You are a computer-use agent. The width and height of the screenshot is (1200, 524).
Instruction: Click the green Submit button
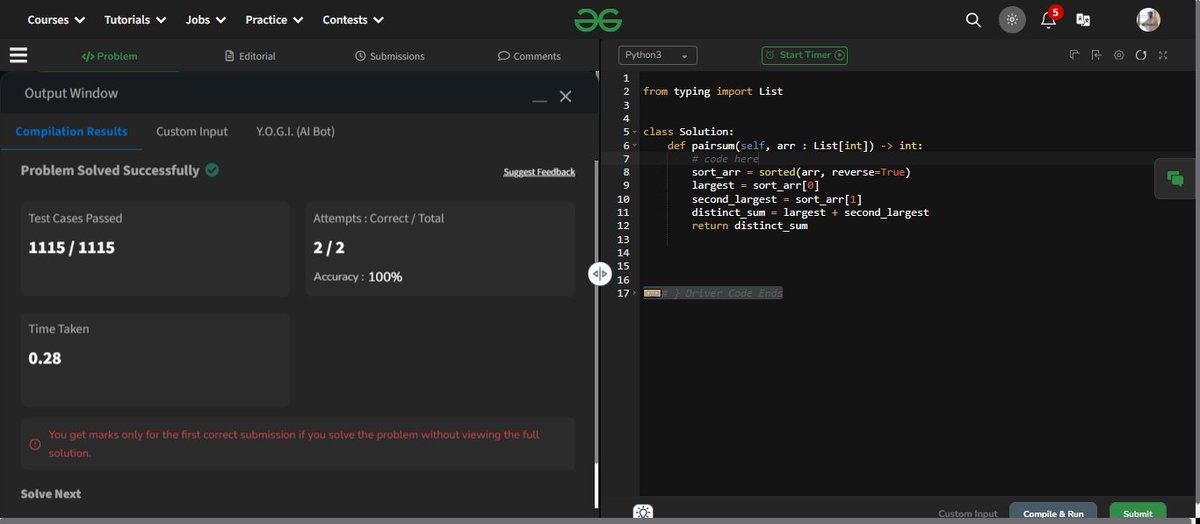click(1138, 513)
